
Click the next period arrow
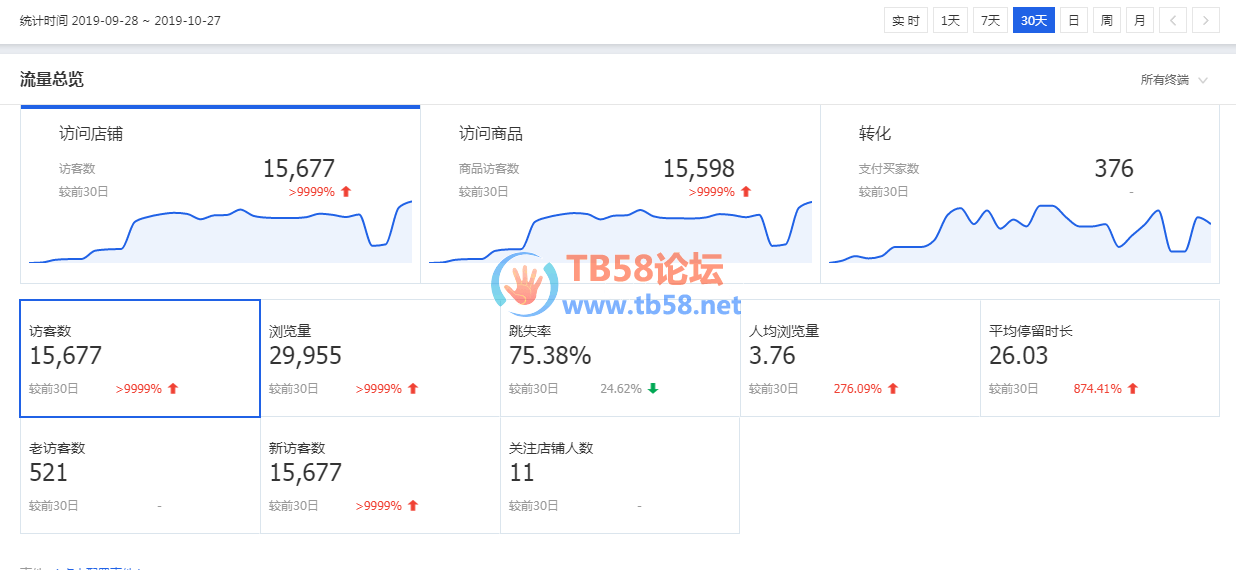1206,20
